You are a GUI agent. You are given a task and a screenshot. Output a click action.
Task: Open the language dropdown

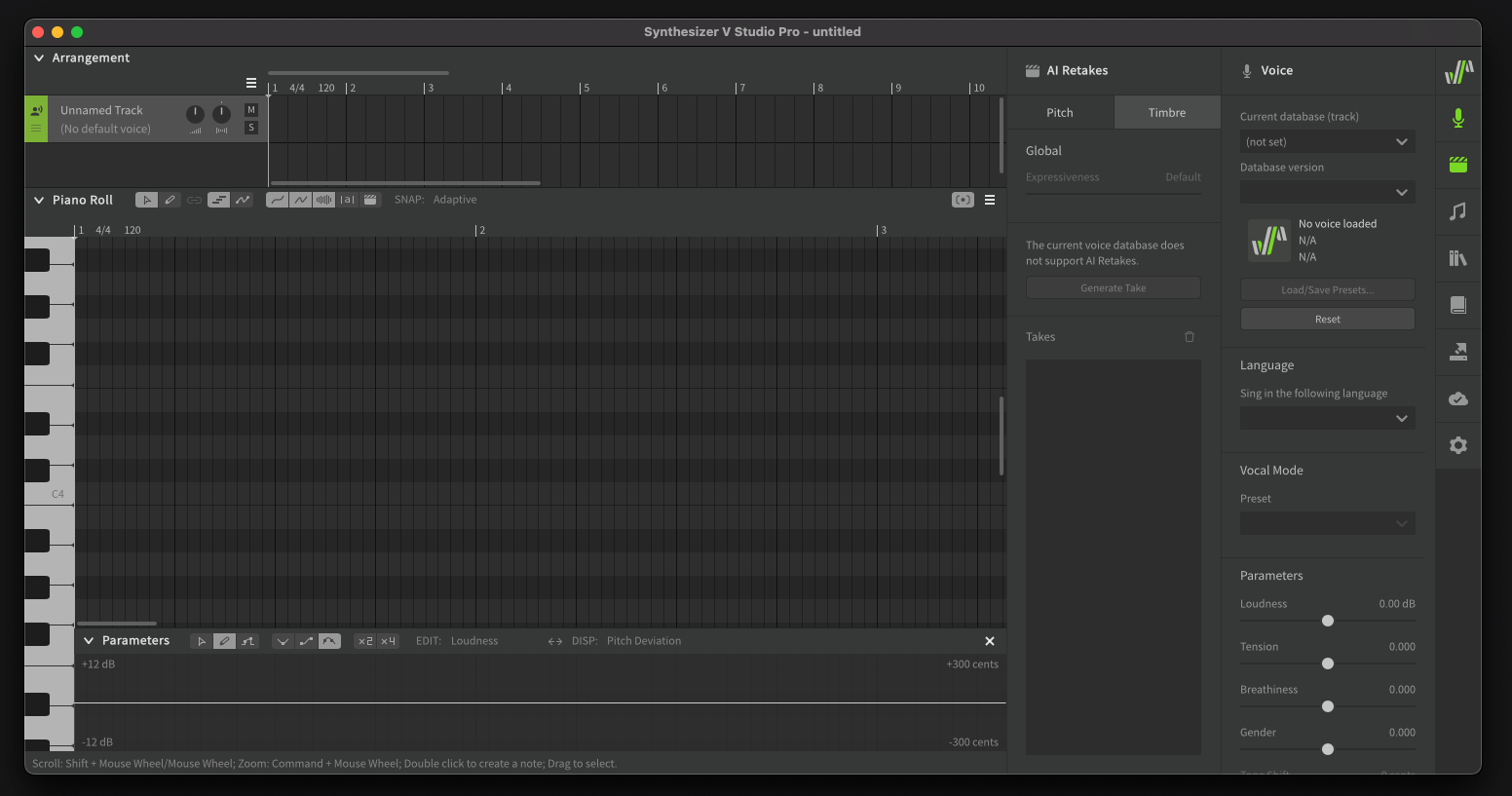click(1328, 418)
